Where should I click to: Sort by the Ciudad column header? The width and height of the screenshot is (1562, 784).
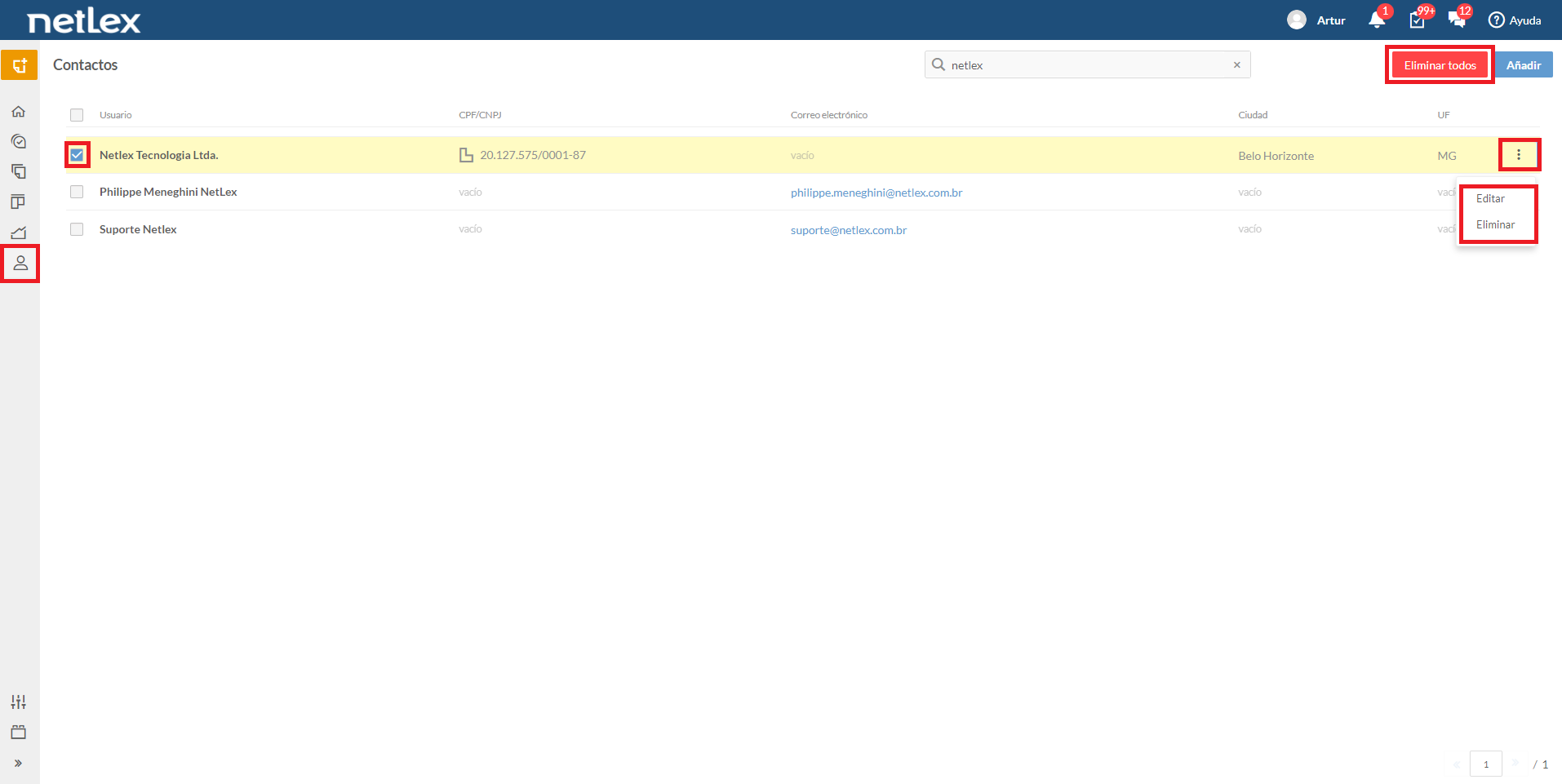[x=1253, y=115]
